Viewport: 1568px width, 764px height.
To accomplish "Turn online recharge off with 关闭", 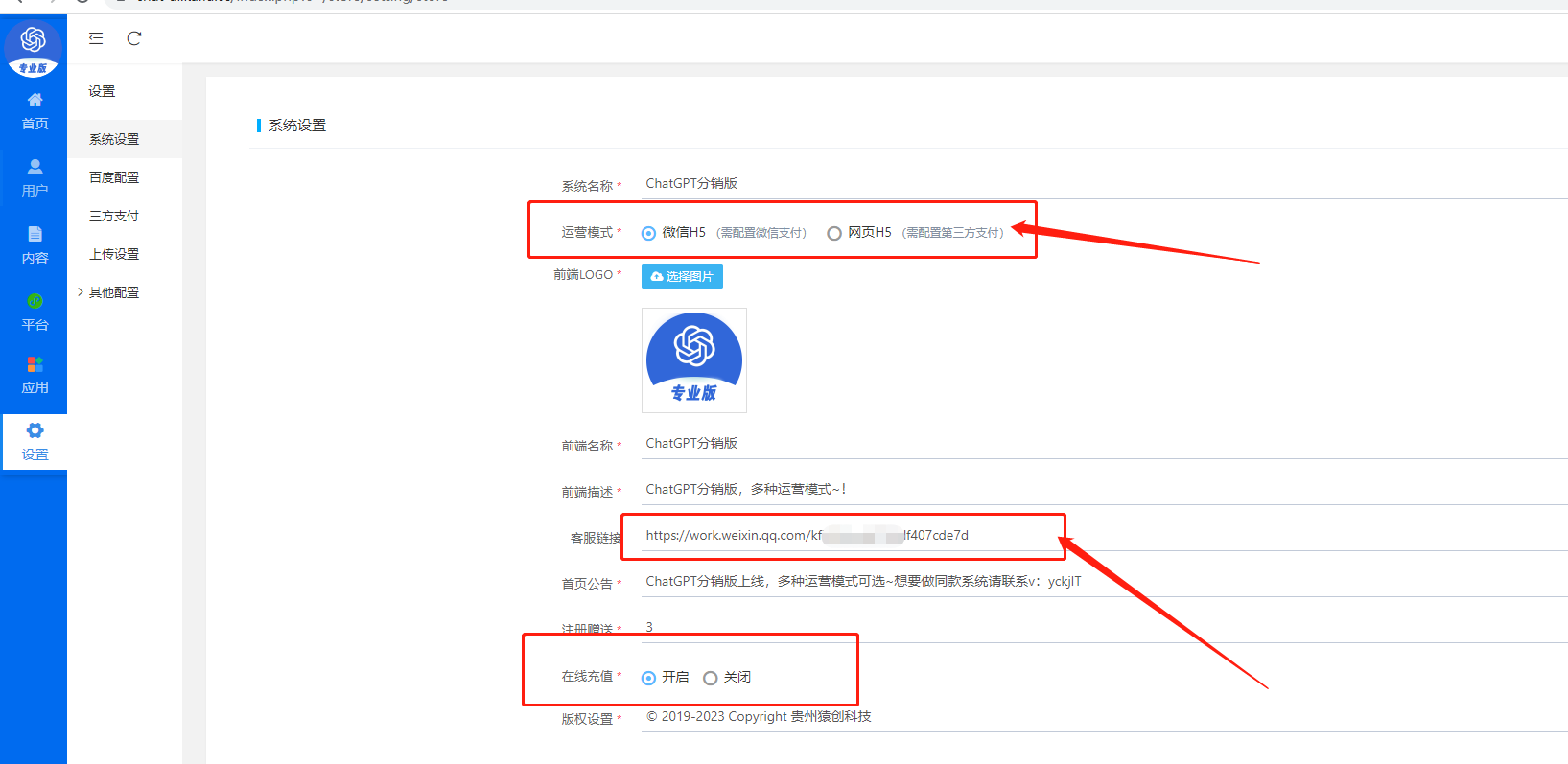I will coord(711,678).
